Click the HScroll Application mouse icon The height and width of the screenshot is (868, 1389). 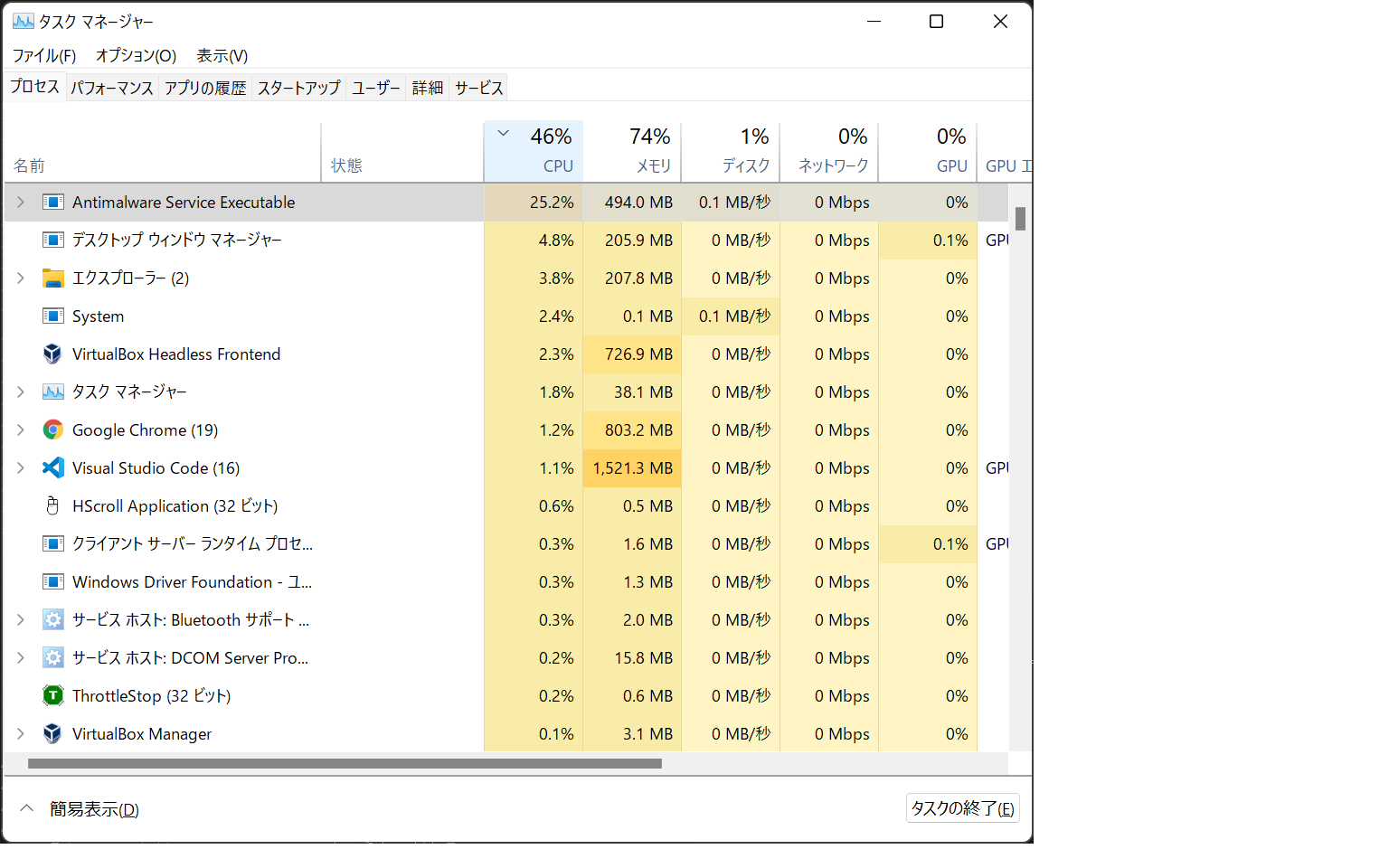pyautogui.click(x=53, y=506)
